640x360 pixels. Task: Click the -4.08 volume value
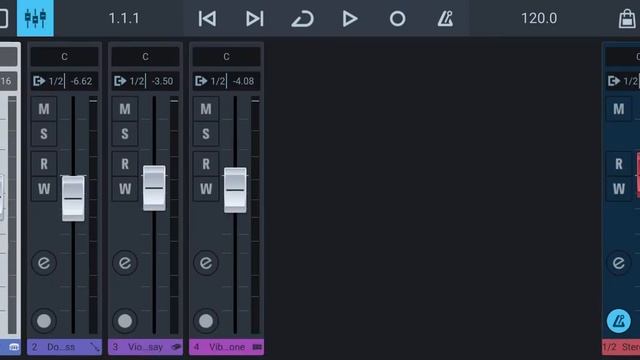coord(243,81)
